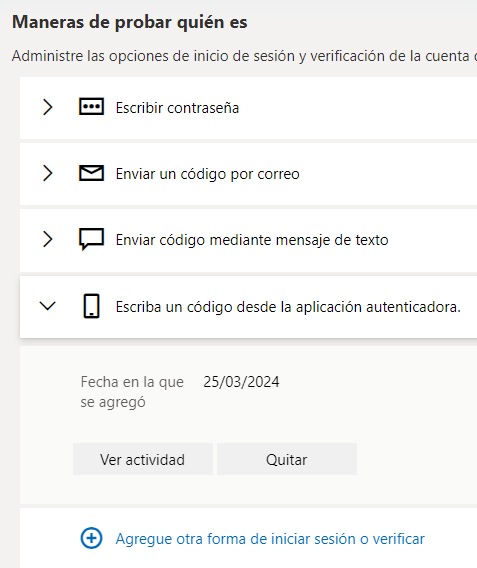Viewport: 477px width, 568px height.
Task: Select Enviar código mediante mensaje de texto label
Action: coord(252,240)
